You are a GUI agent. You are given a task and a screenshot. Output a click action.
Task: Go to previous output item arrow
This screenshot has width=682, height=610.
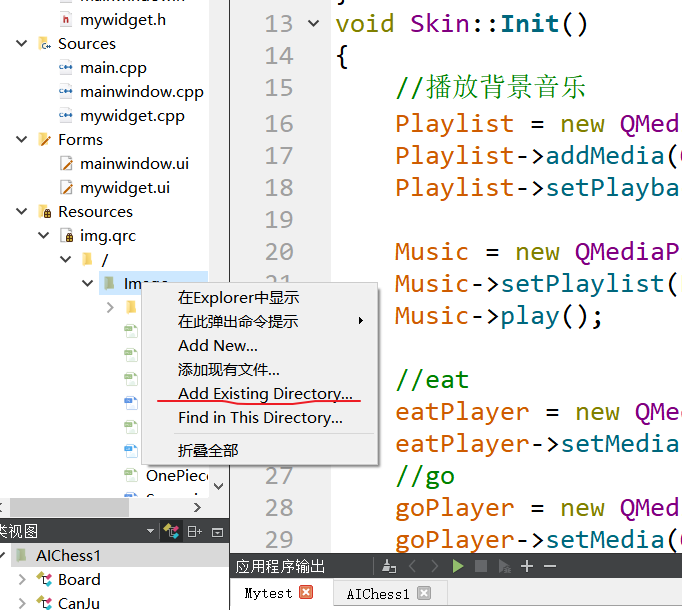click(412, 566)
